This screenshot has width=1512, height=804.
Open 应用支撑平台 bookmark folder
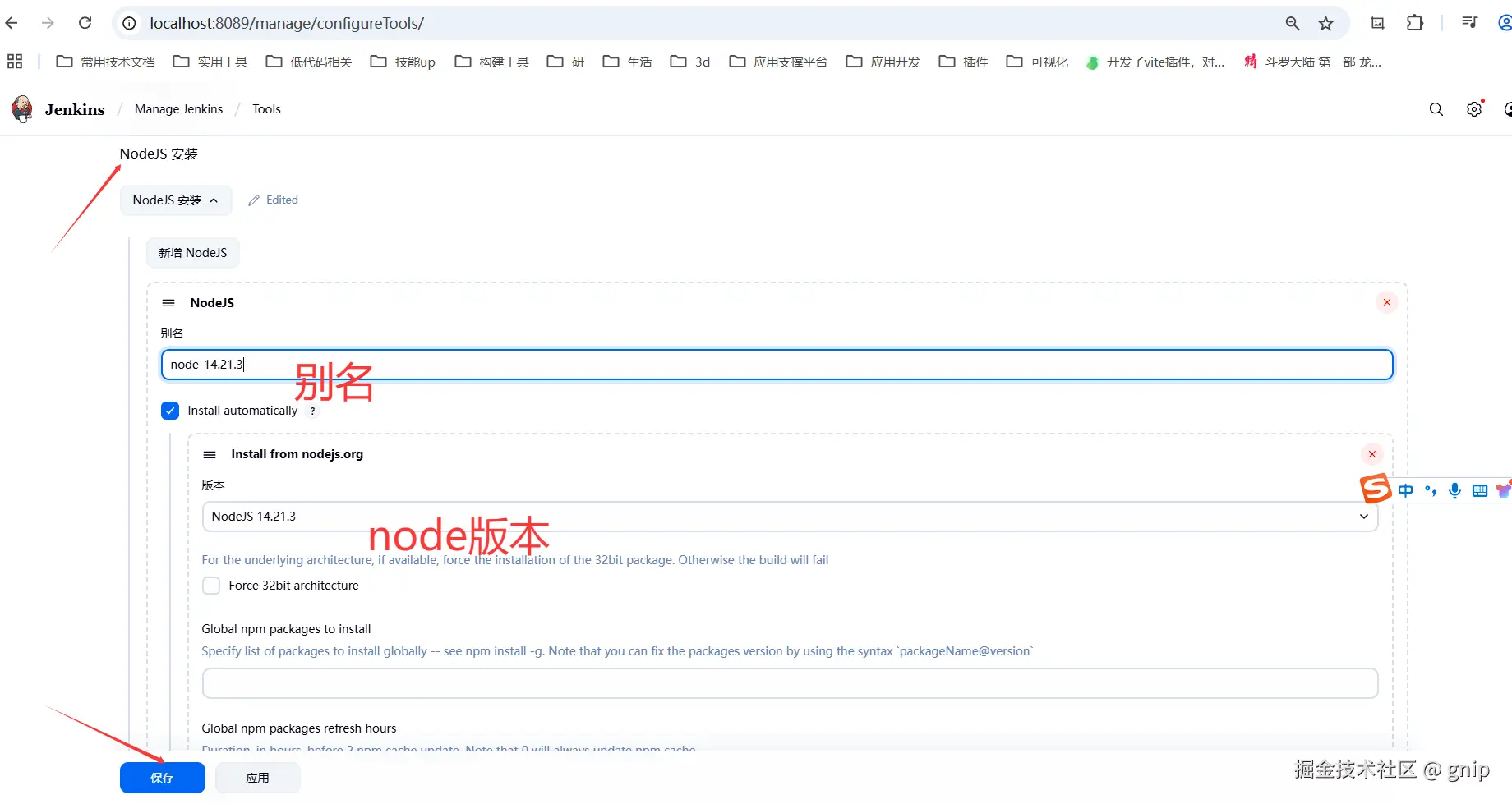778,62
